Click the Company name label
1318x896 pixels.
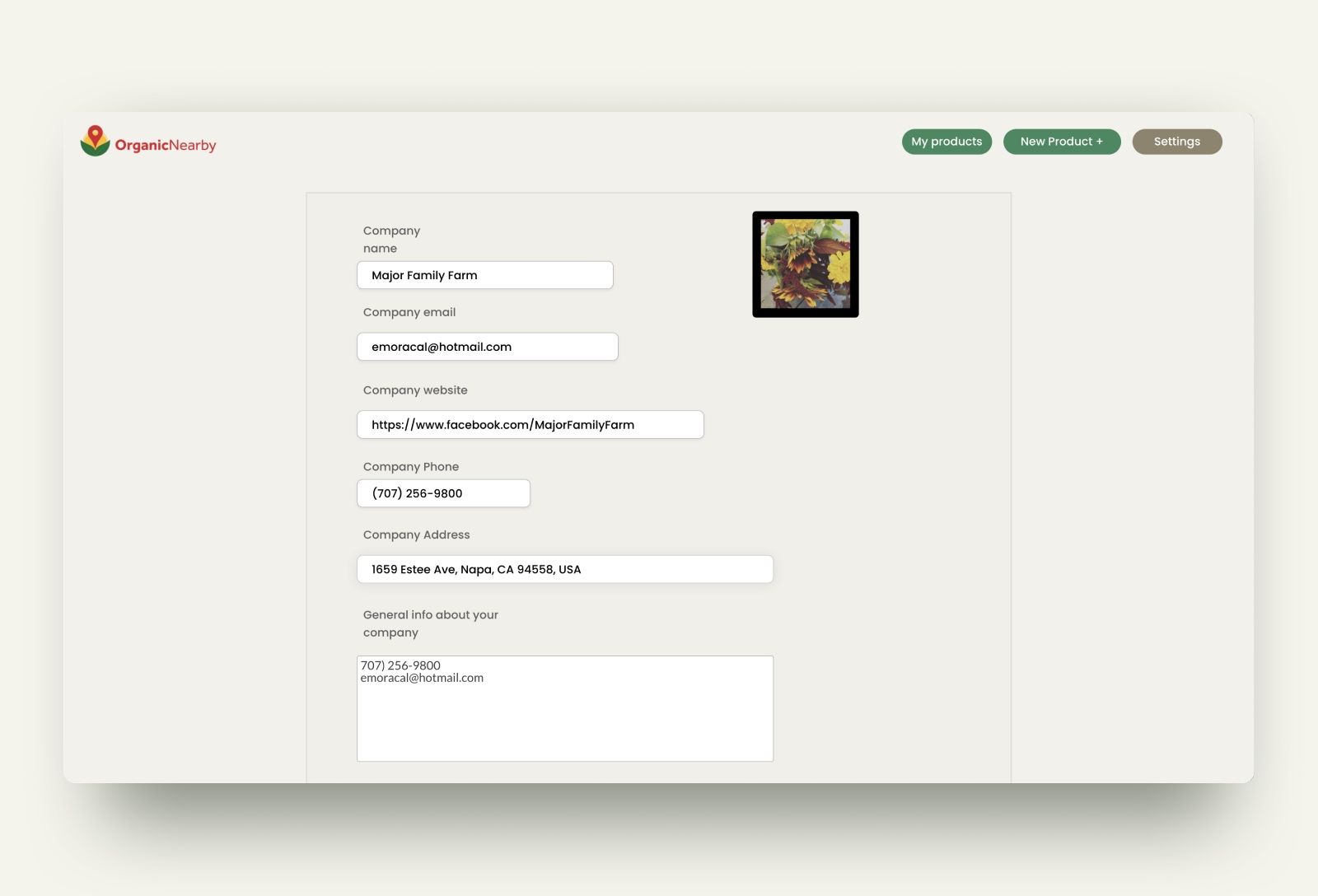click(x=391, y=240)
